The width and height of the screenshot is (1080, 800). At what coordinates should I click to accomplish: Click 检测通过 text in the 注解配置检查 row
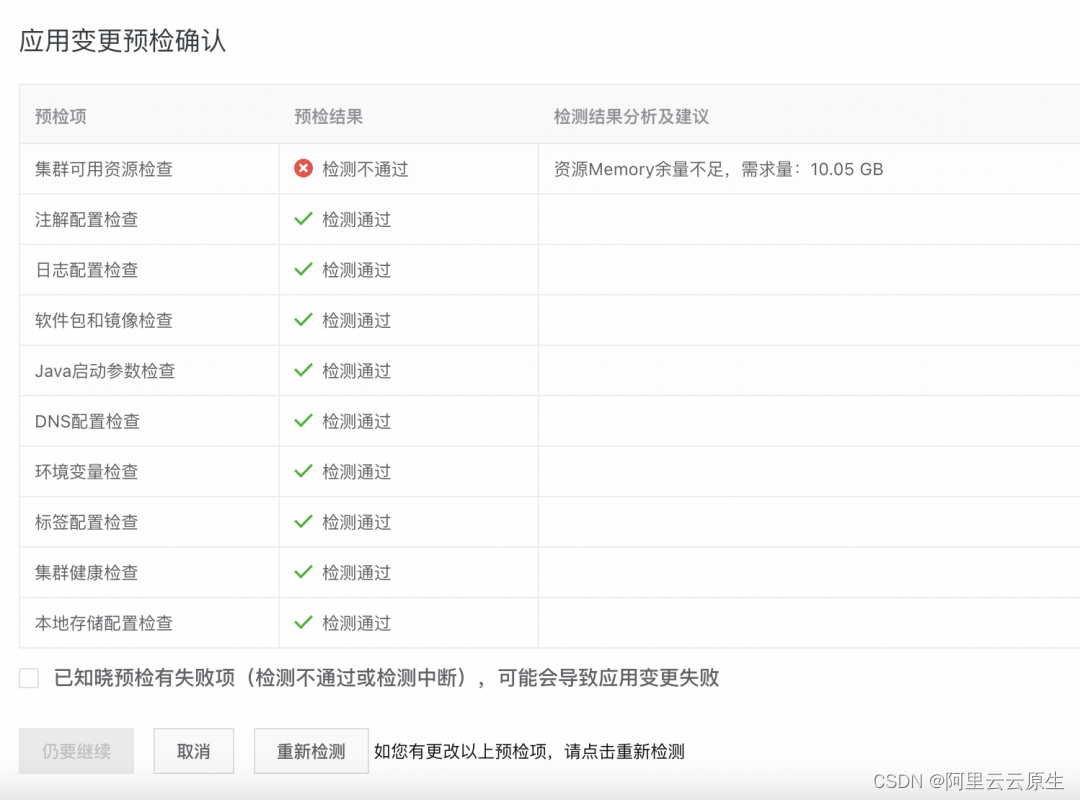pyautogui.click(x=357, y=220)
